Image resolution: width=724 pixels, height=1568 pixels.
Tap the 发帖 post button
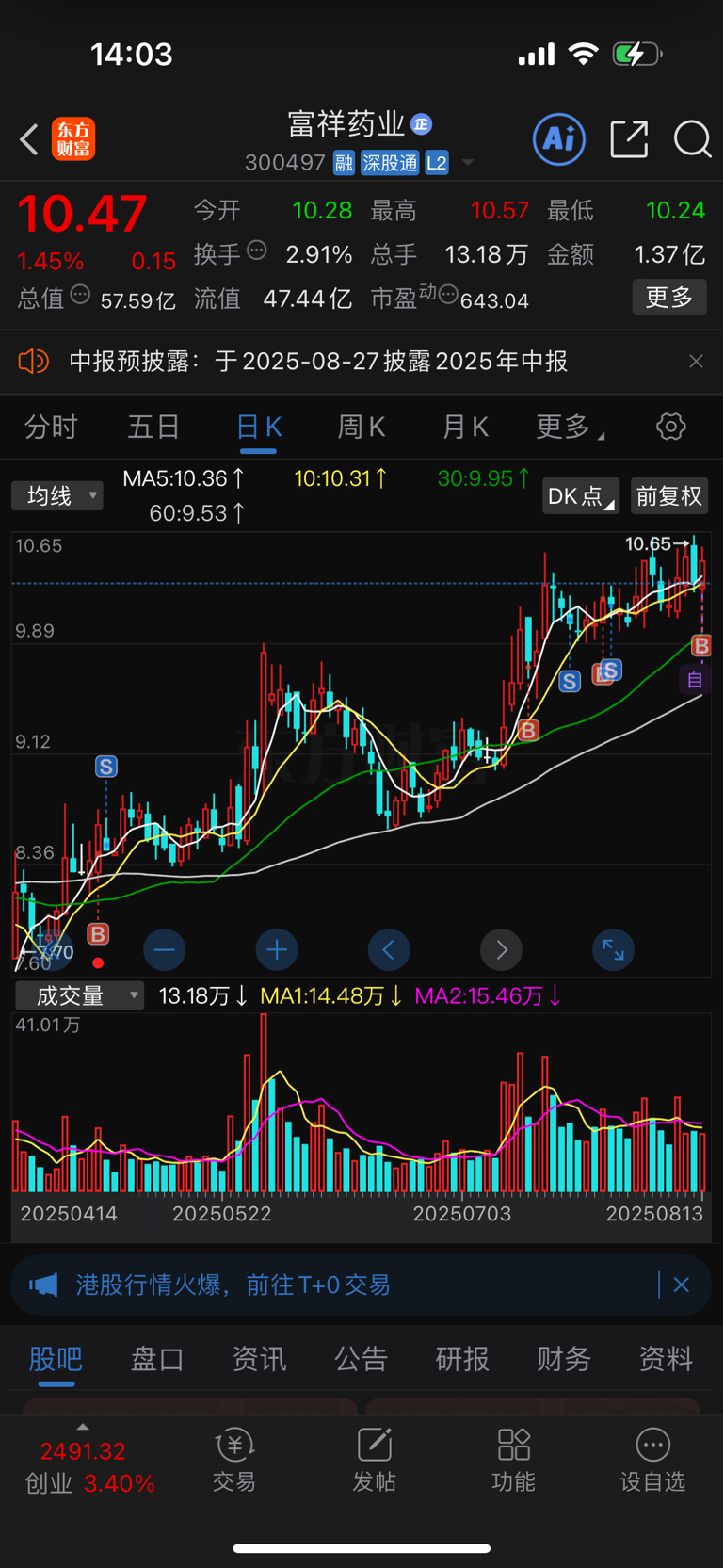(x=374, y=1461)
